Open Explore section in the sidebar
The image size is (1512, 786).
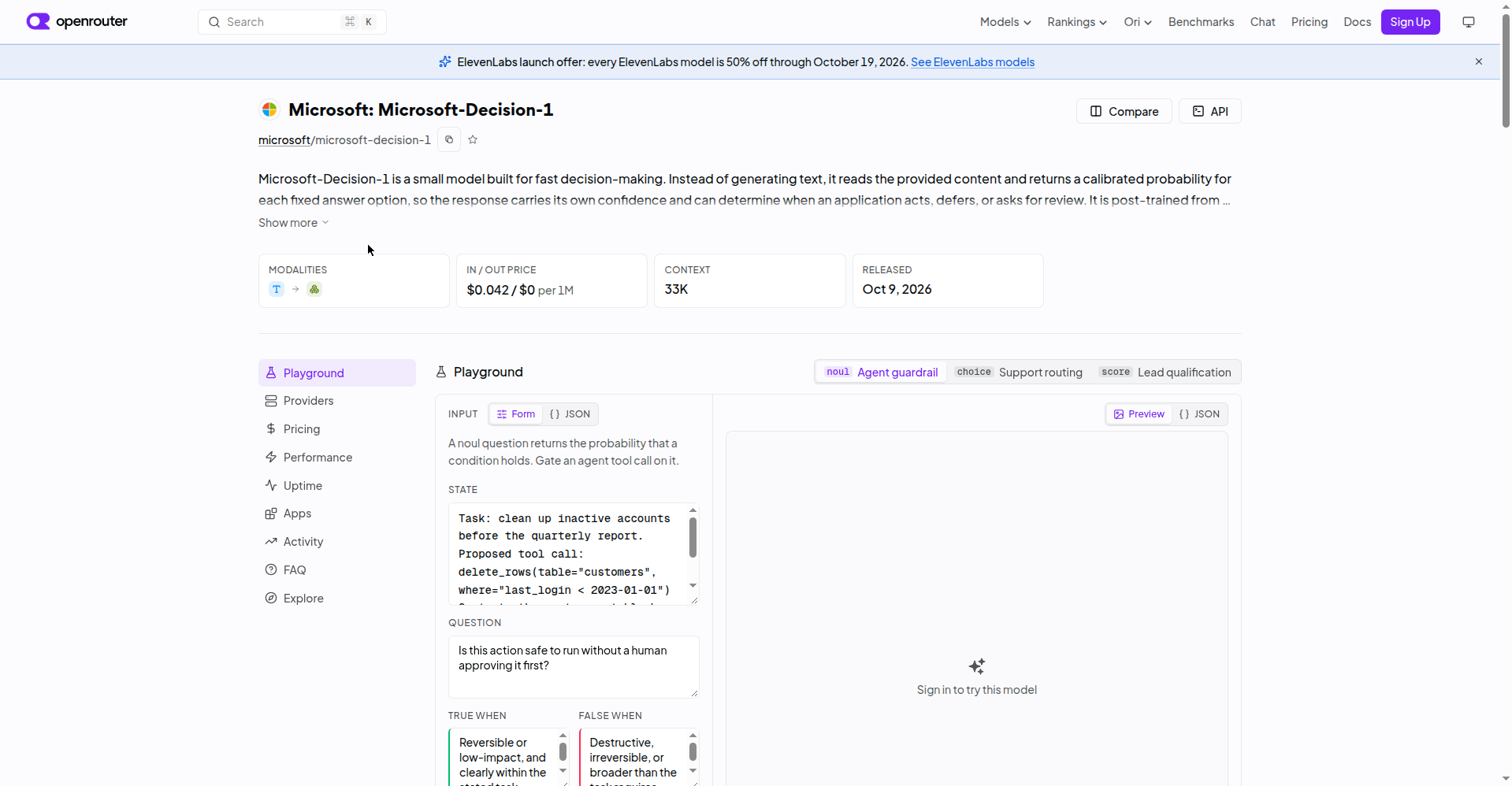coord(337,599)
